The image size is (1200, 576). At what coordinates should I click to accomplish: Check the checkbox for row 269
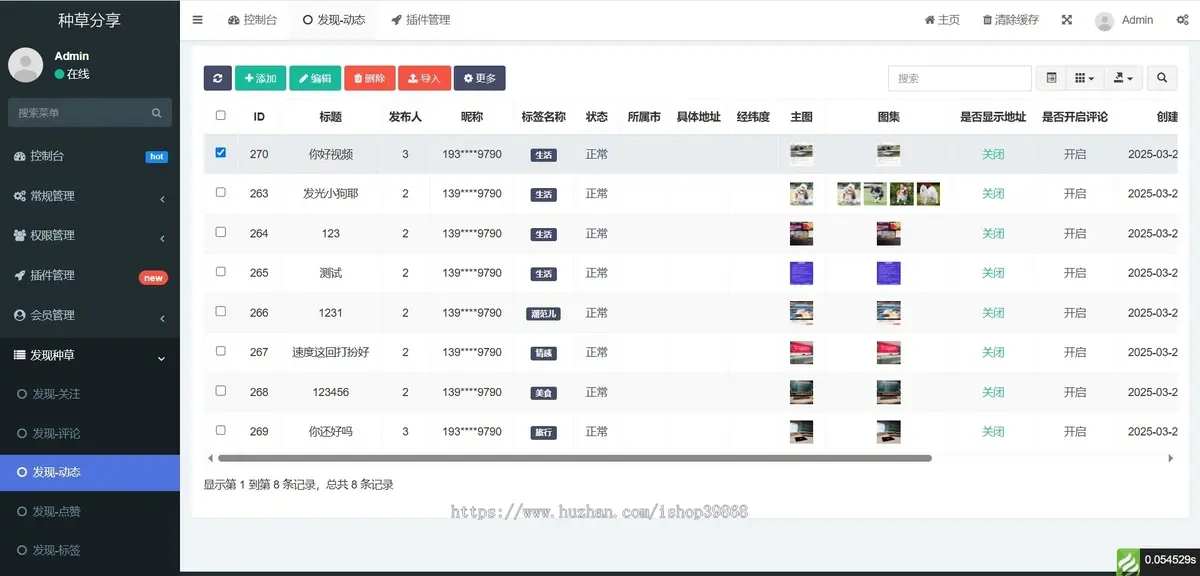pos(221,430)
